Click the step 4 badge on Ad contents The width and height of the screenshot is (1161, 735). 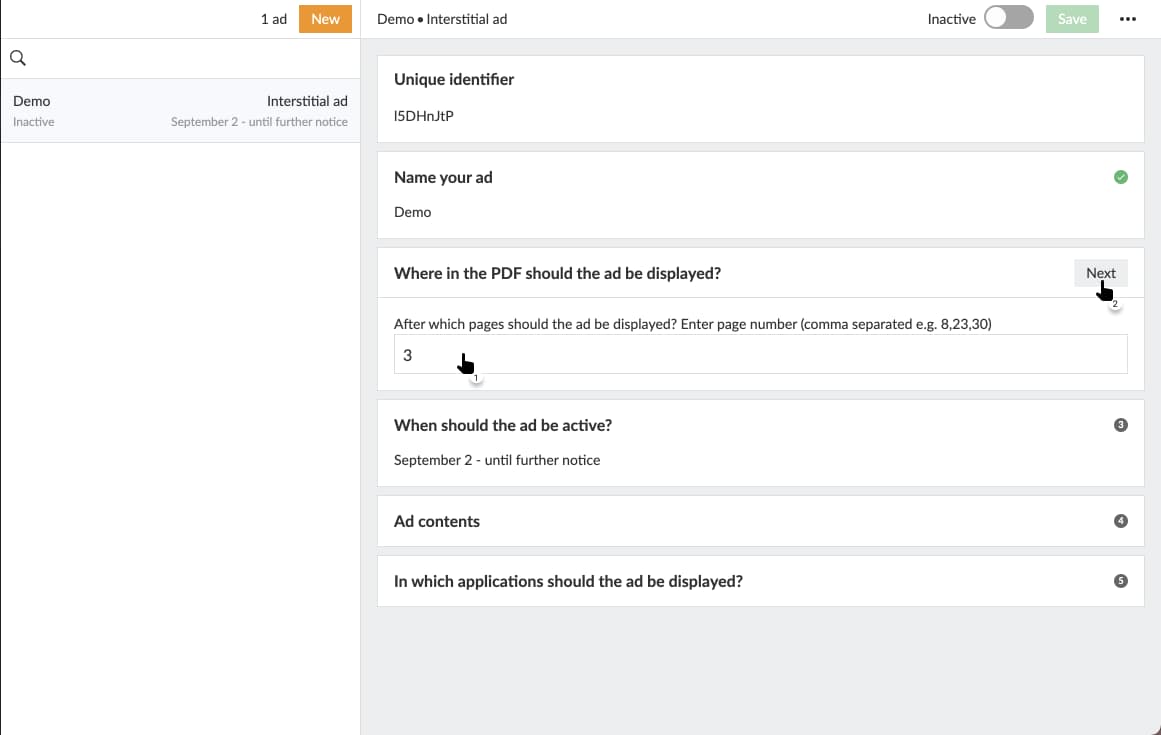coord(1120,521)
